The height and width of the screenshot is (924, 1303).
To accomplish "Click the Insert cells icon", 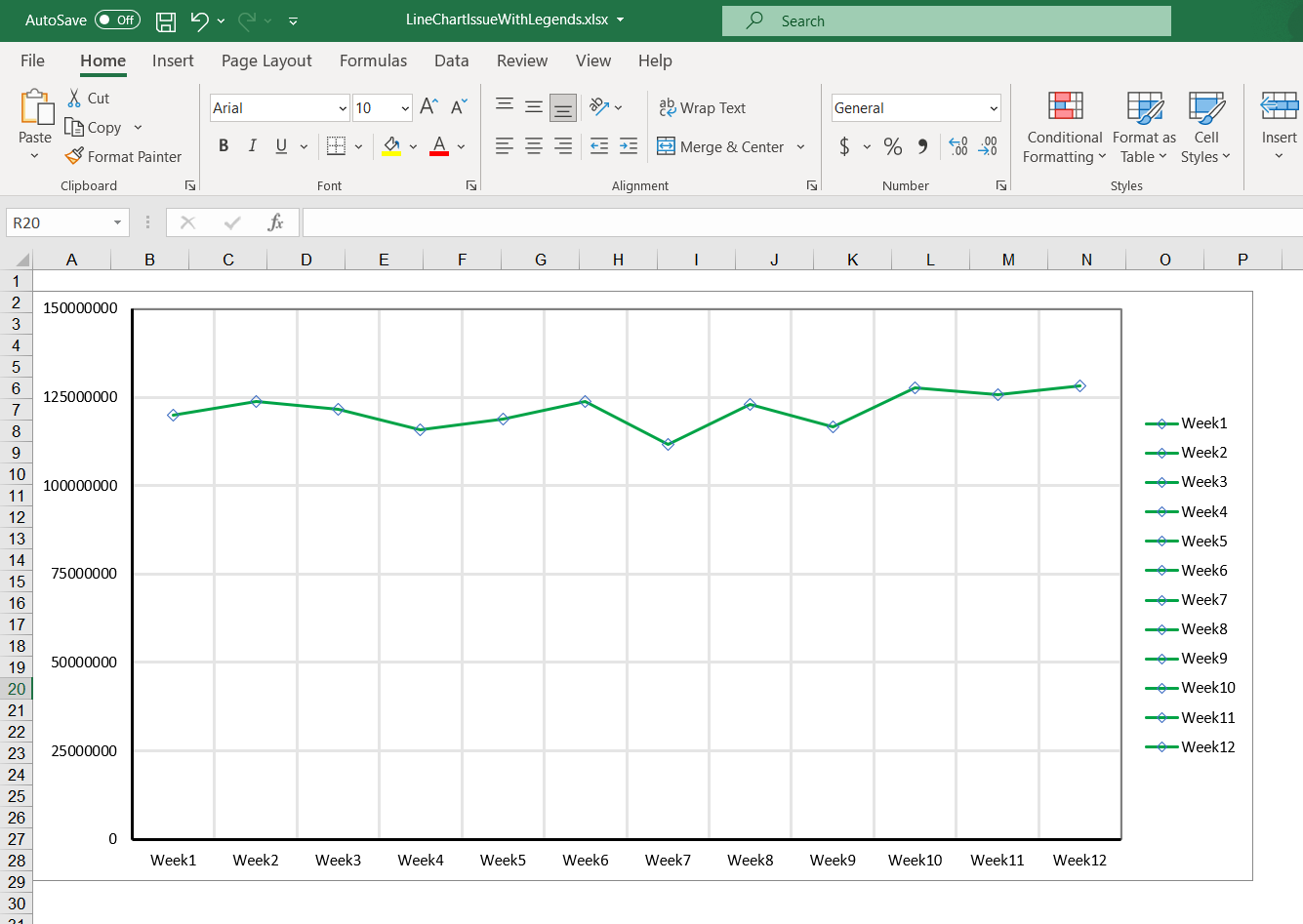I will 1279,105.
